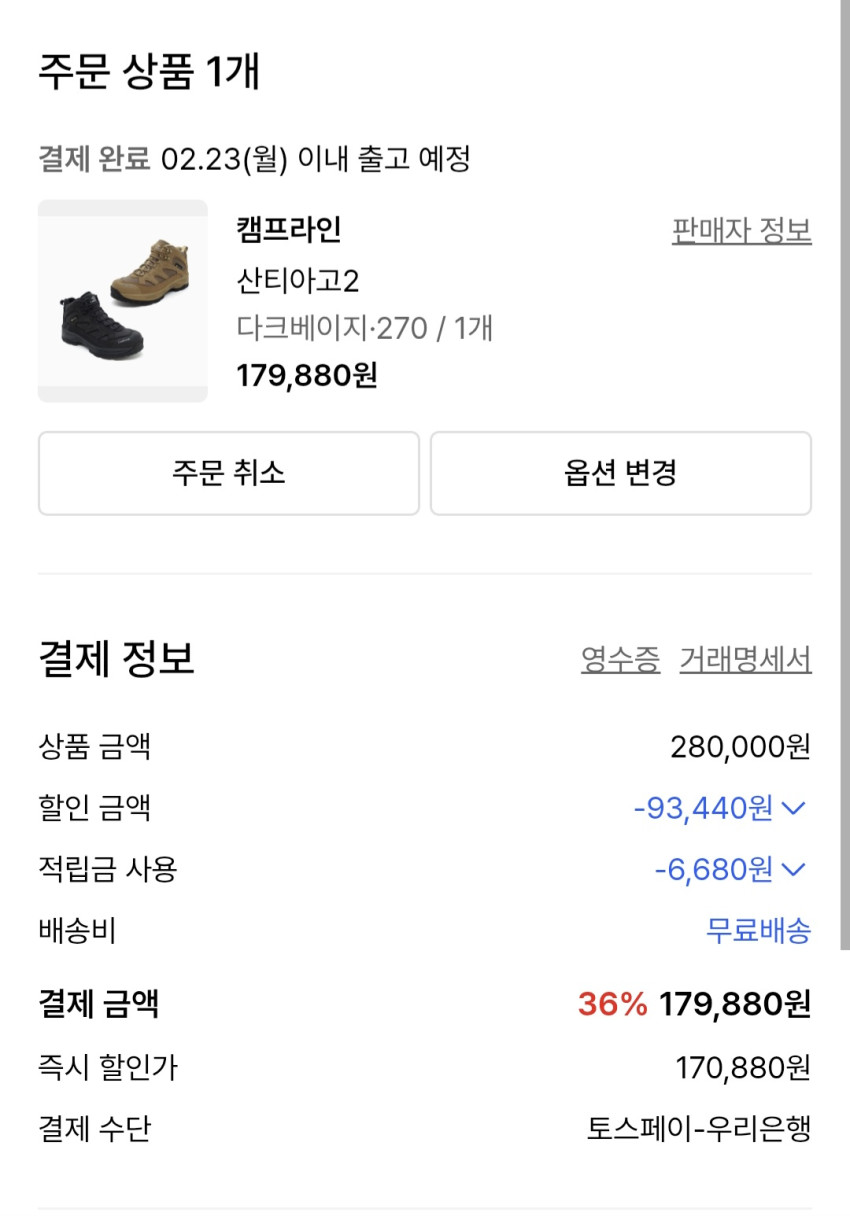Screen dimensions: 850x1216
Task: Open the Campline Santiago2 shoe thumbnail
Action: 122,301
